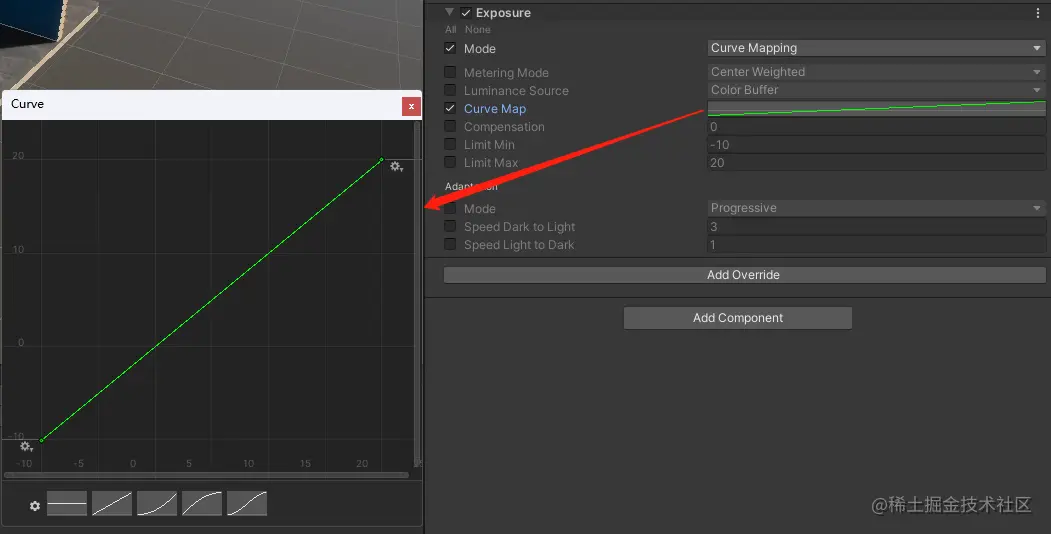Viewport: 1051px width, 534px height.
Task: Select the upper-right curve keyframe point
Action: (381, 159)
